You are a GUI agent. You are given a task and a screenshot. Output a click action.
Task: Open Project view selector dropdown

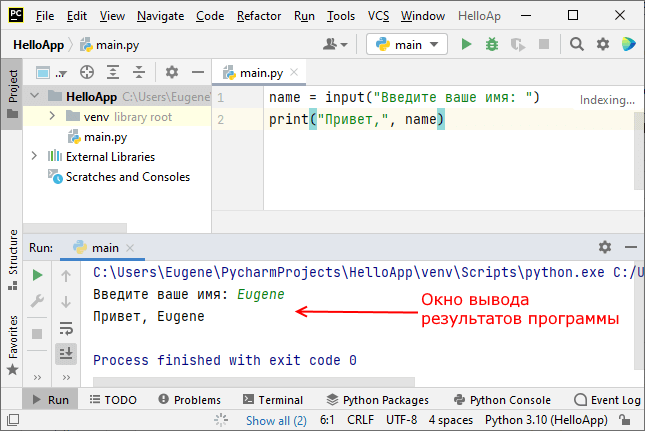click(x=51, y=73)
